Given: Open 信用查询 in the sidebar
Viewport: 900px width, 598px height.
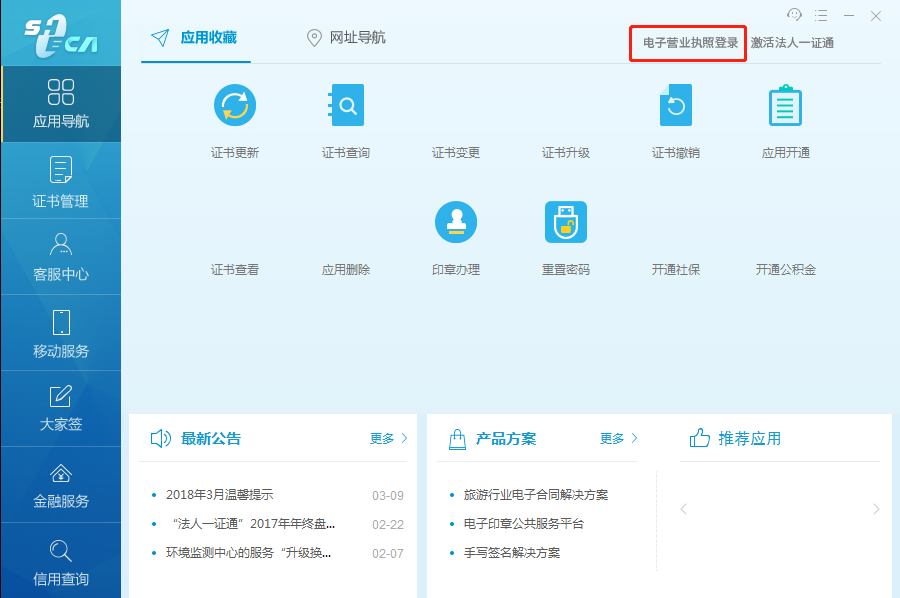Looking at the screenshot, I should click(61, 561).
